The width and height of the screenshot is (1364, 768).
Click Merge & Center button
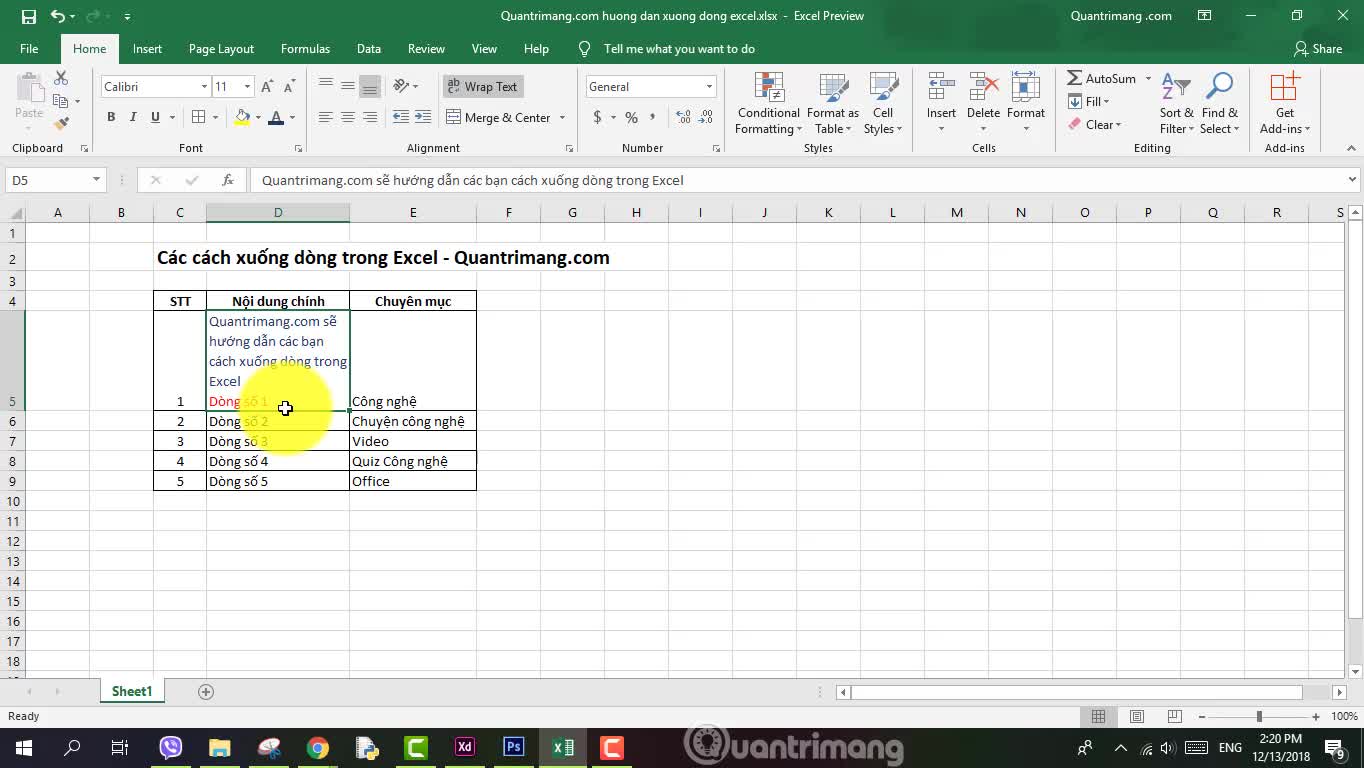click(x=498, y=118)
